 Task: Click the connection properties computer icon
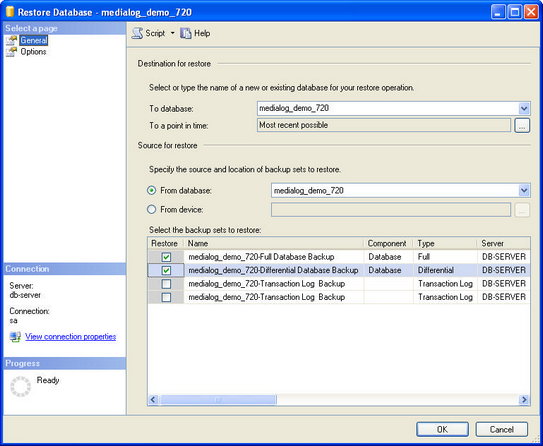click(x=15, y=337)
